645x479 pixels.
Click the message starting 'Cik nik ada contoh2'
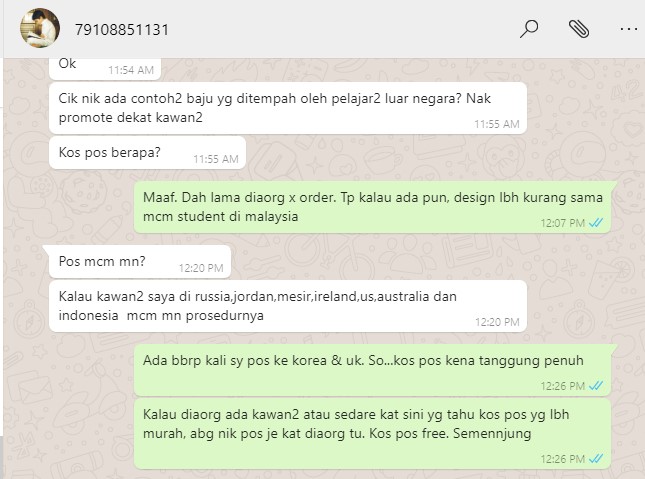(x=288, y=108)
